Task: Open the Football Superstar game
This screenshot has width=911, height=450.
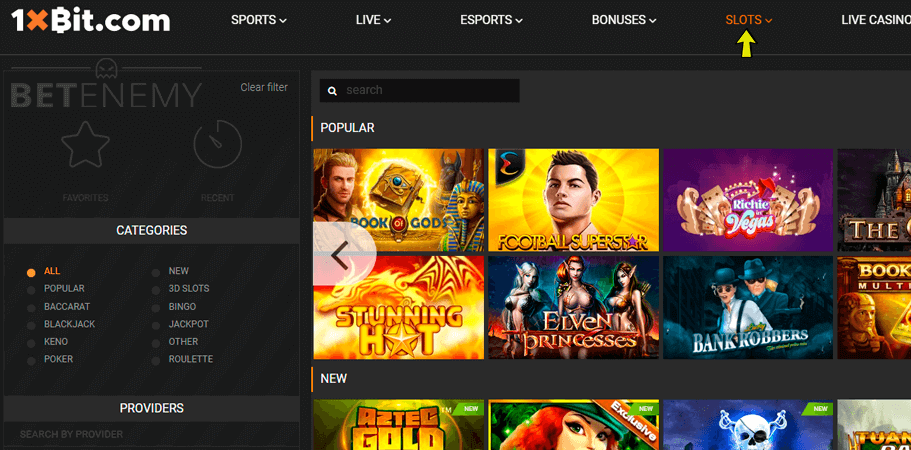Action: [x=573, y=200]
